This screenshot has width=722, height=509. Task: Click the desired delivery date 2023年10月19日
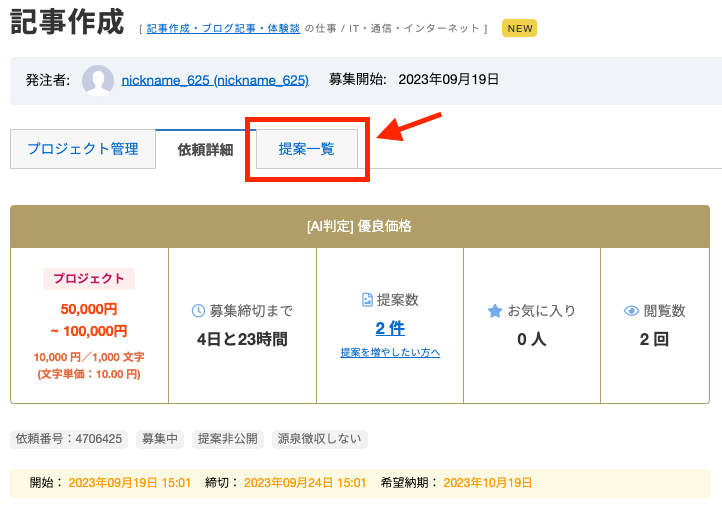(x=488, y=483)
